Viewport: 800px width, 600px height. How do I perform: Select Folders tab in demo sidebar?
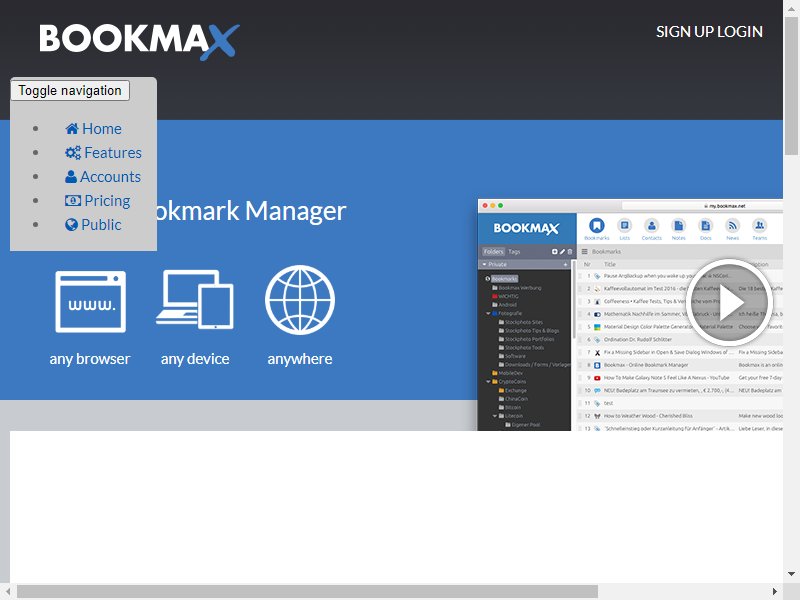(x=493, y=252)
